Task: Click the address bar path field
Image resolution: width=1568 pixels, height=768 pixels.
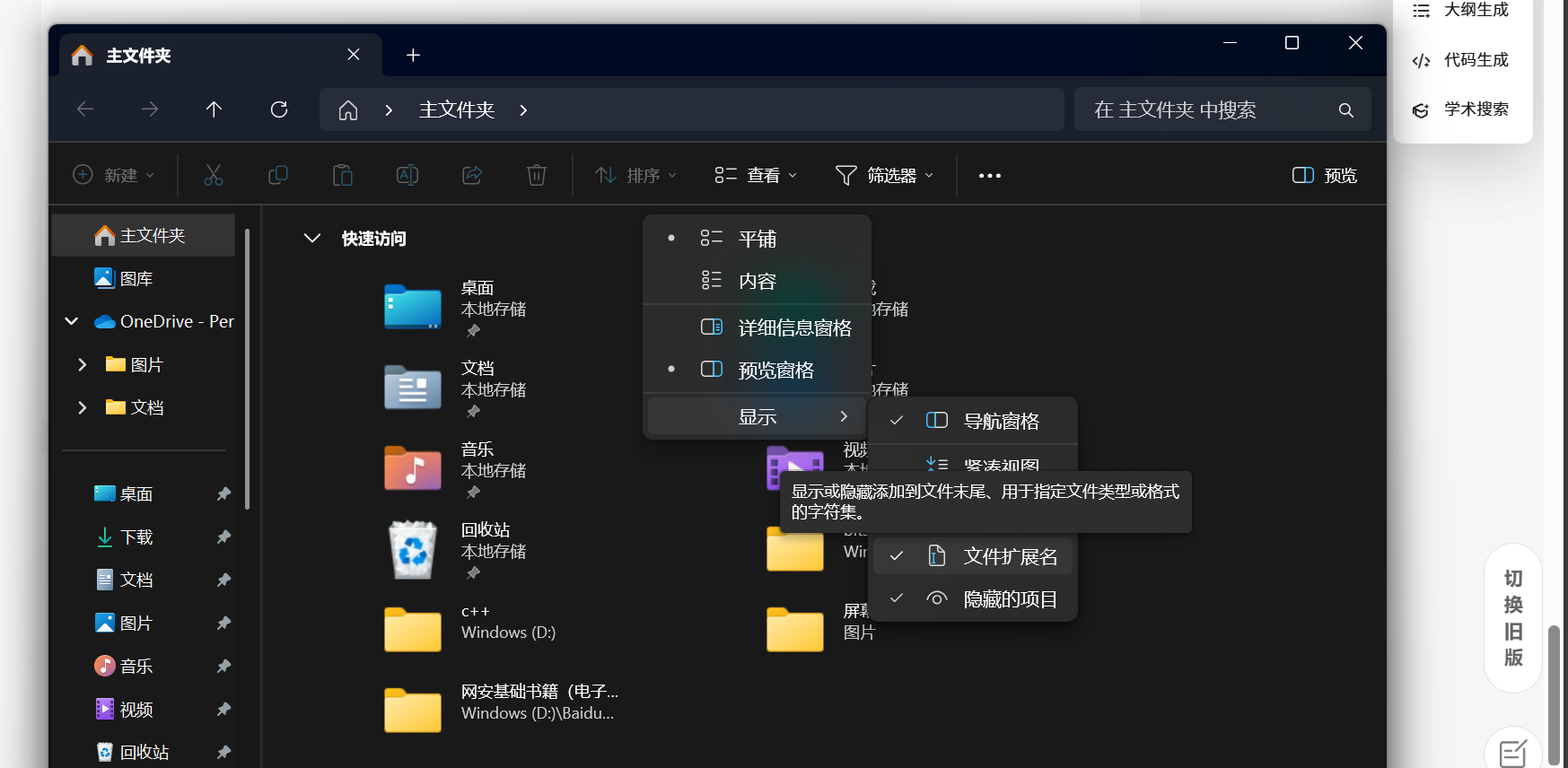Action: [x=692, y=109]
